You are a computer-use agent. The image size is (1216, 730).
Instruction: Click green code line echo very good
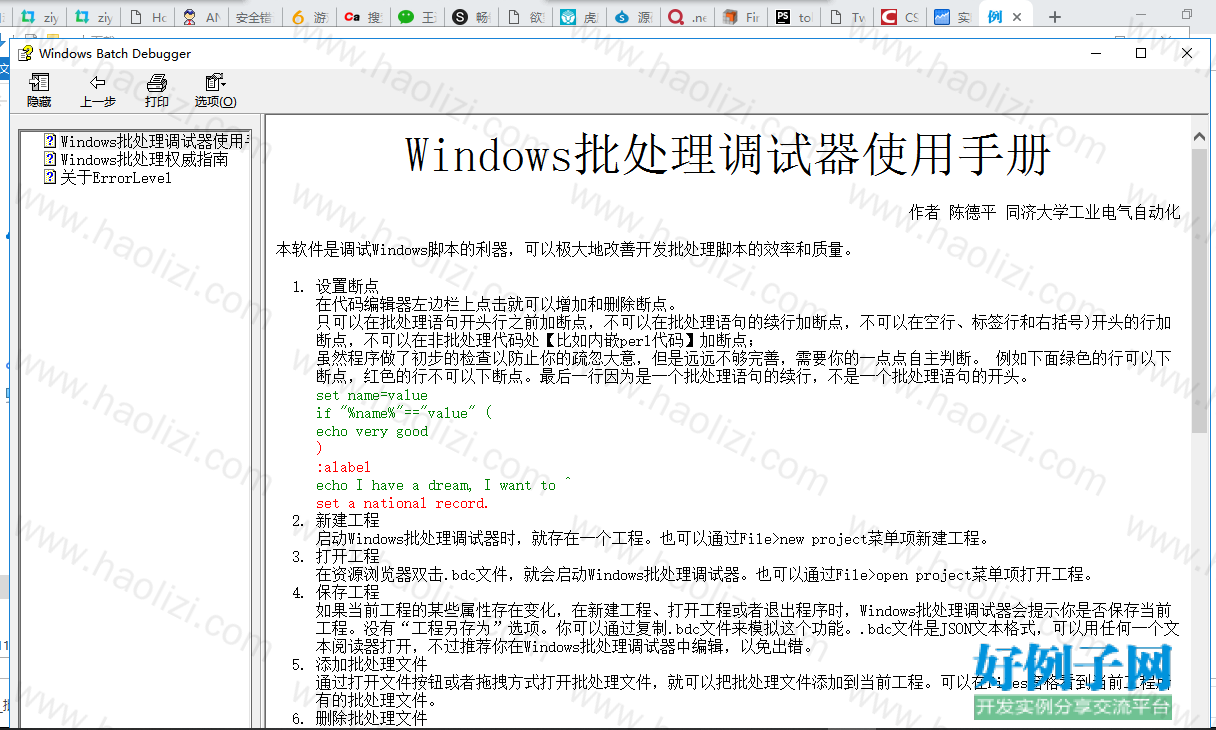(x=372, y=431)
